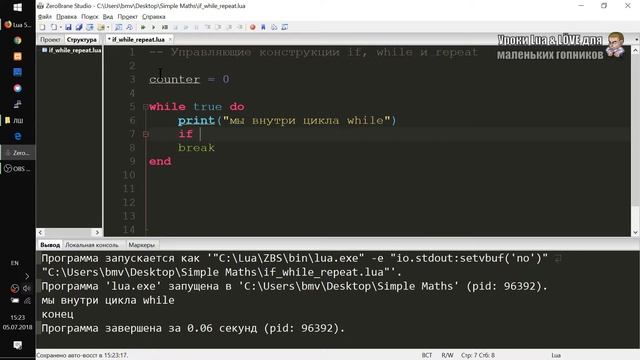
Task: Click the Lua interpreter status bar field
Action: (556, 356)
